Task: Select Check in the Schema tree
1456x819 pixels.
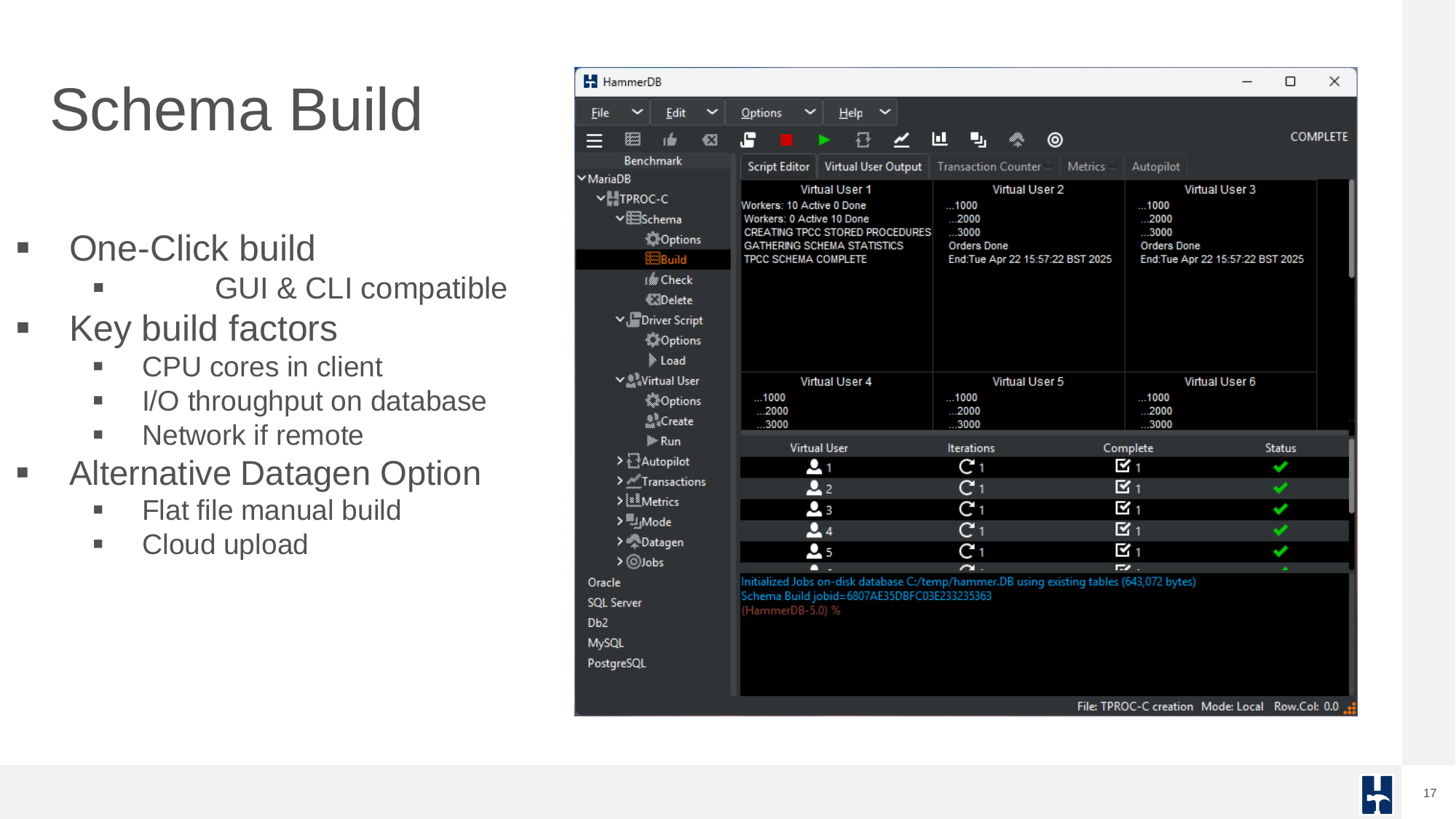Action: [x=669, y=280]
